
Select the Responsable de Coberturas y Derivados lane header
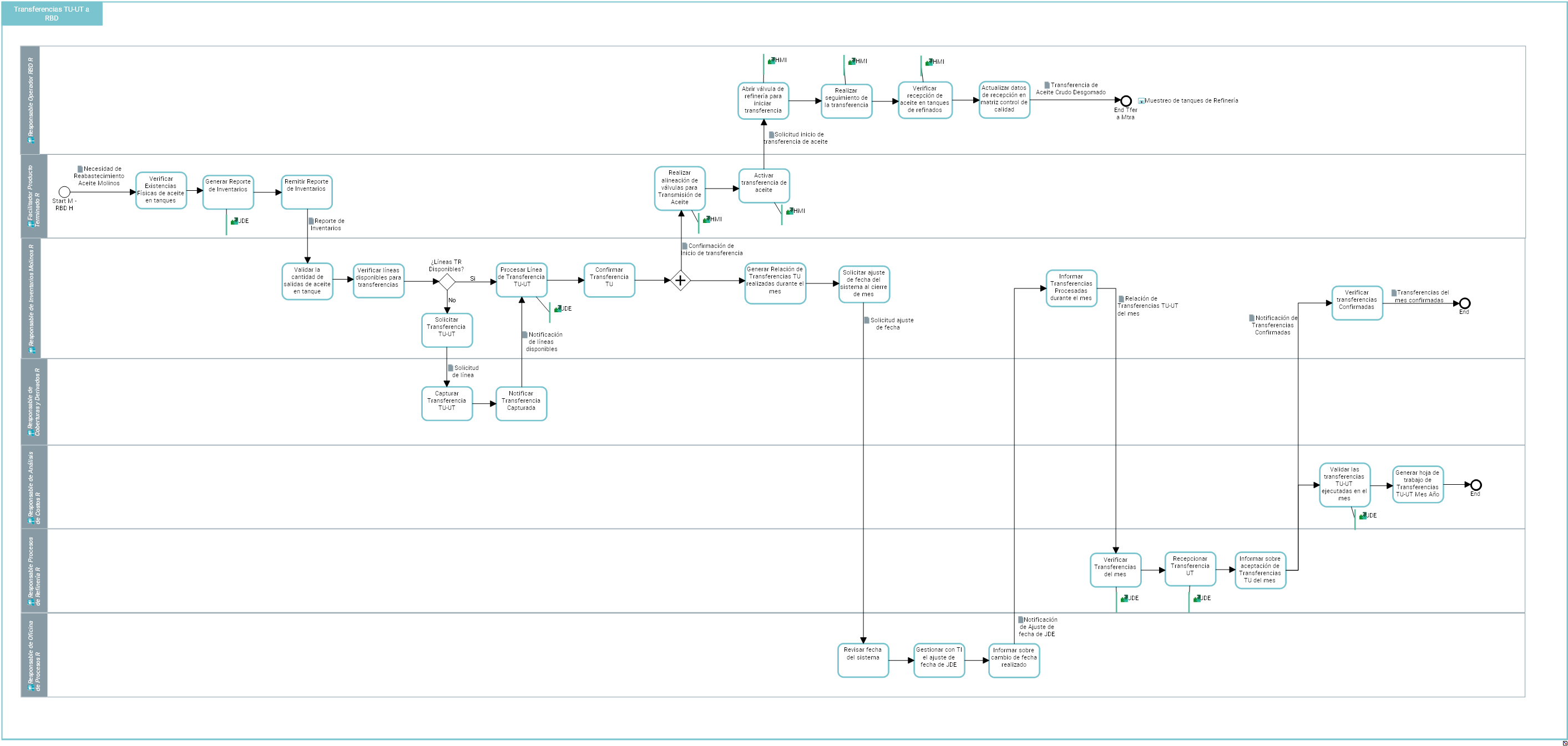click(x=34, y=402)
